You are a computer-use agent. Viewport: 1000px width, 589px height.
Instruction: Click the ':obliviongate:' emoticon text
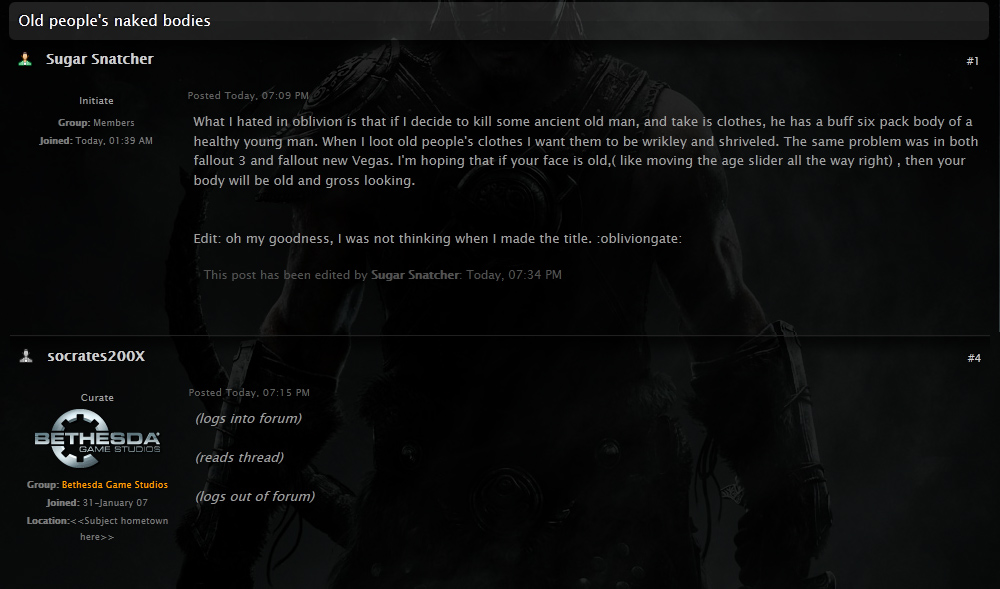tap(639, 239)
